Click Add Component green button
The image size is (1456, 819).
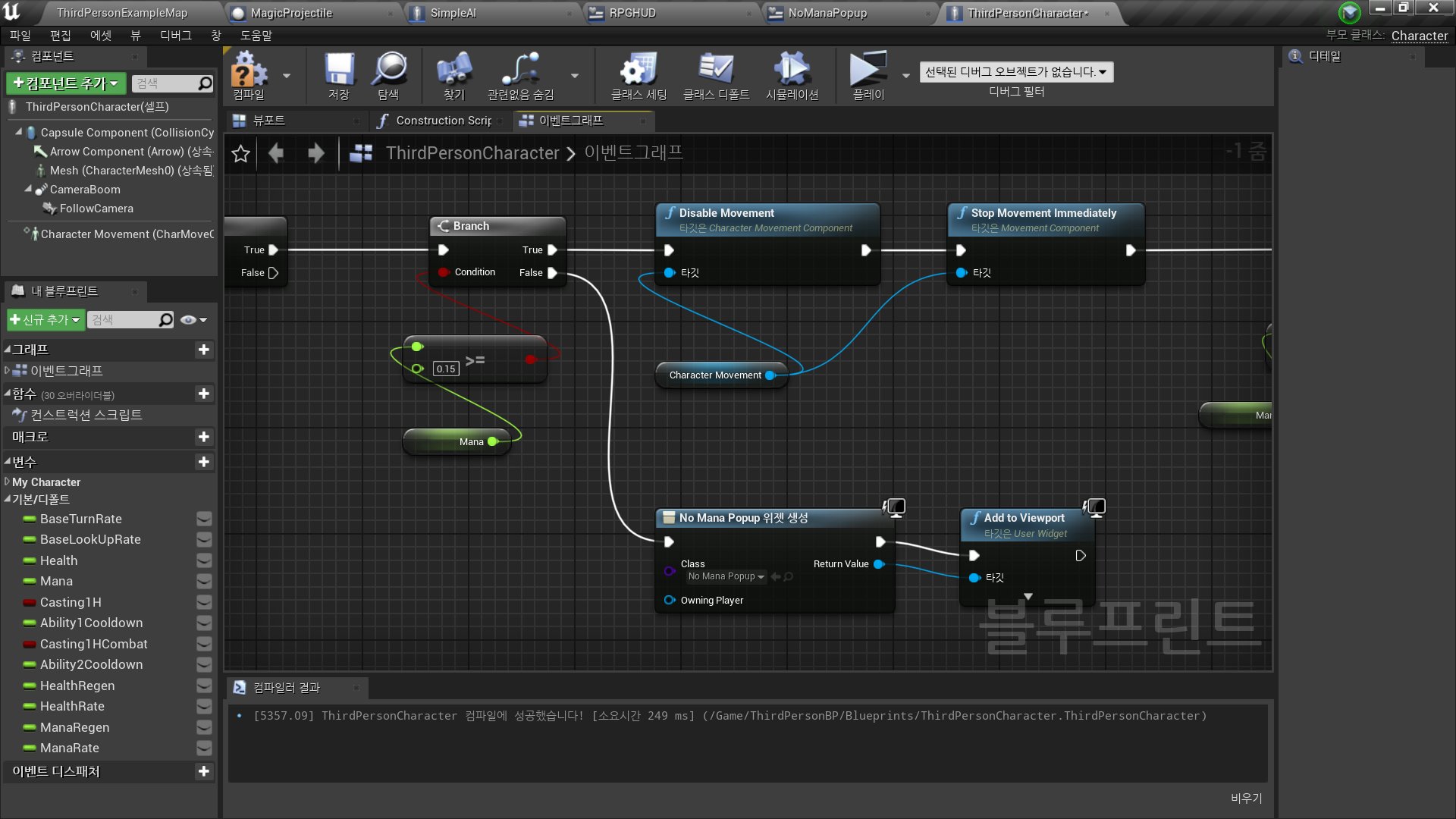point(67,83)
